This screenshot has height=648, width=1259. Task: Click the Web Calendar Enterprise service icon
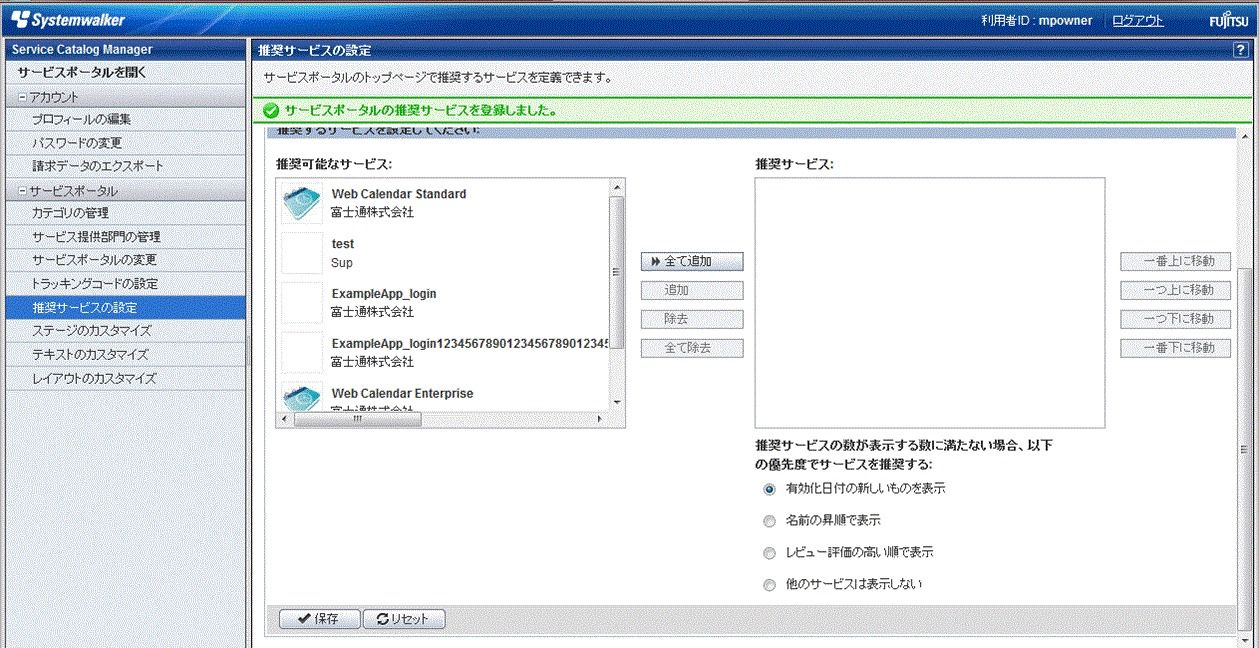tap(302, 396)
